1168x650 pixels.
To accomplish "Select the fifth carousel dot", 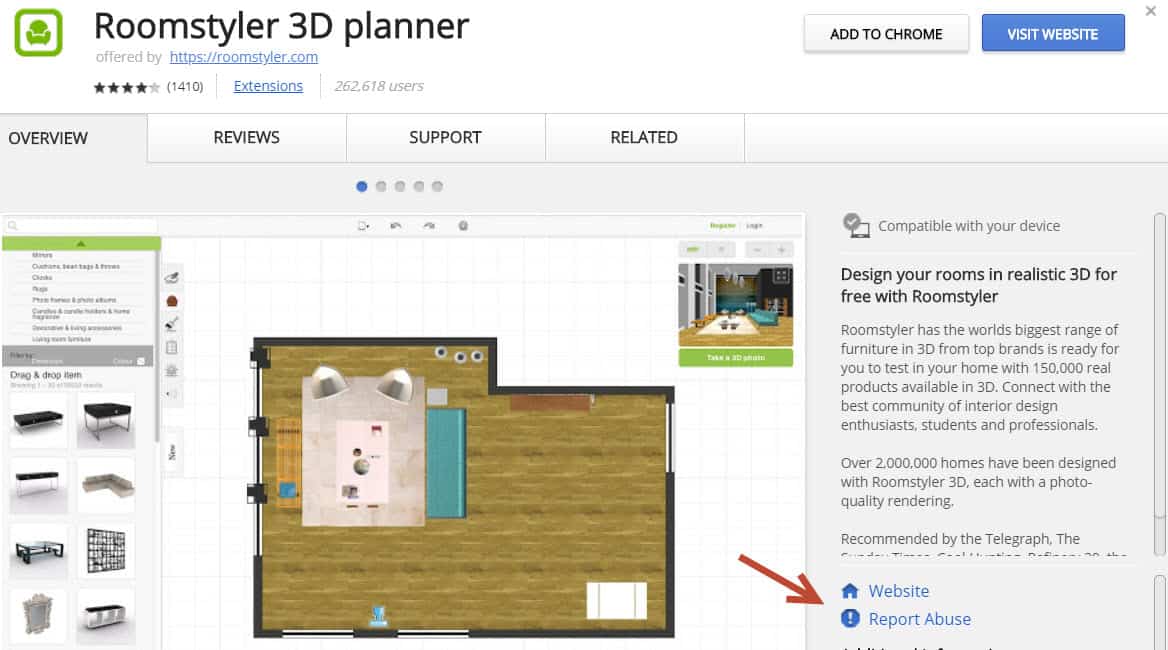I will (437, 186).
